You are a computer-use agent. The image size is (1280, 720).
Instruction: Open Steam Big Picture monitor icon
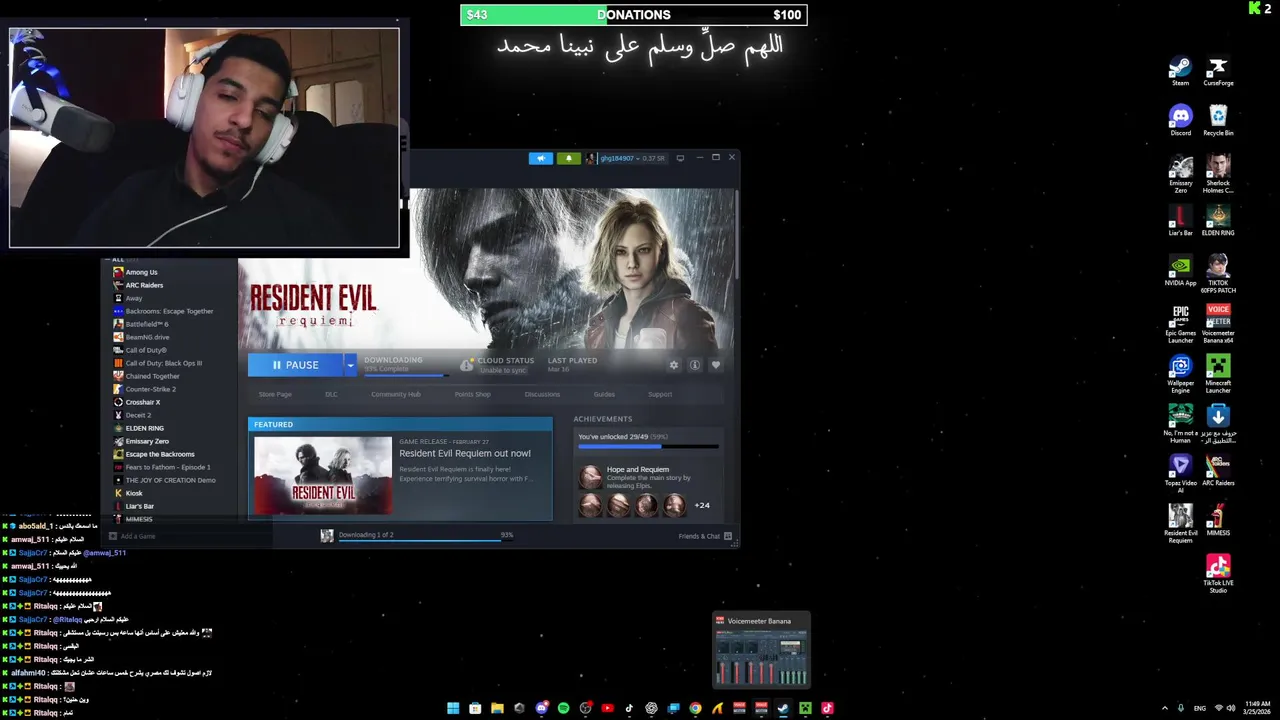(680, 158)
